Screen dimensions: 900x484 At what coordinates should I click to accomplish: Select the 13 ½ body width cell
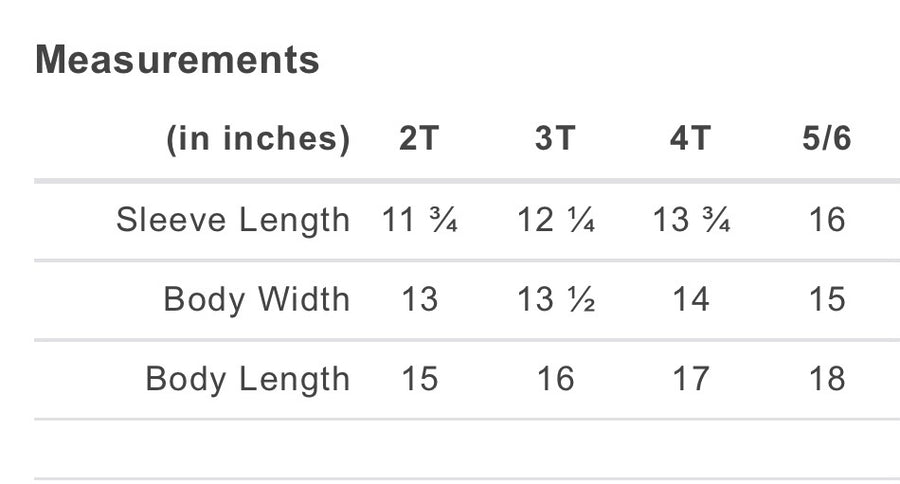556,299
